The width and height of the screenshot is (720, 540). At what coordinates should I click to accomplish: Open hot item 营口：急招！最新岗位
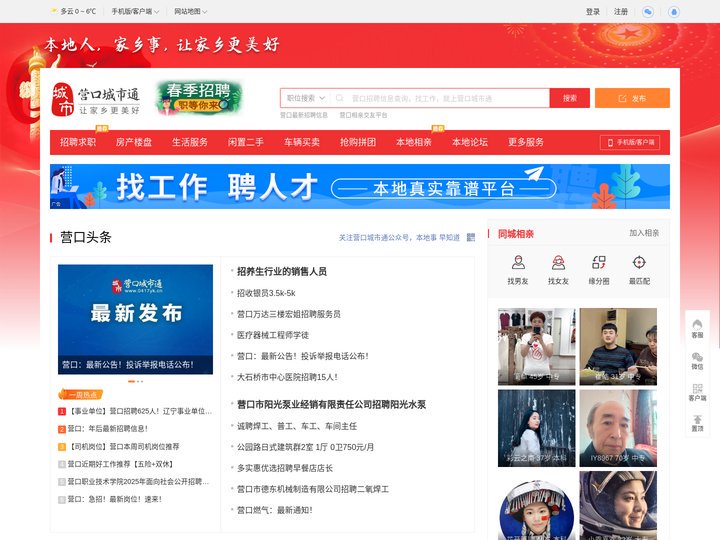coord(114,499)
